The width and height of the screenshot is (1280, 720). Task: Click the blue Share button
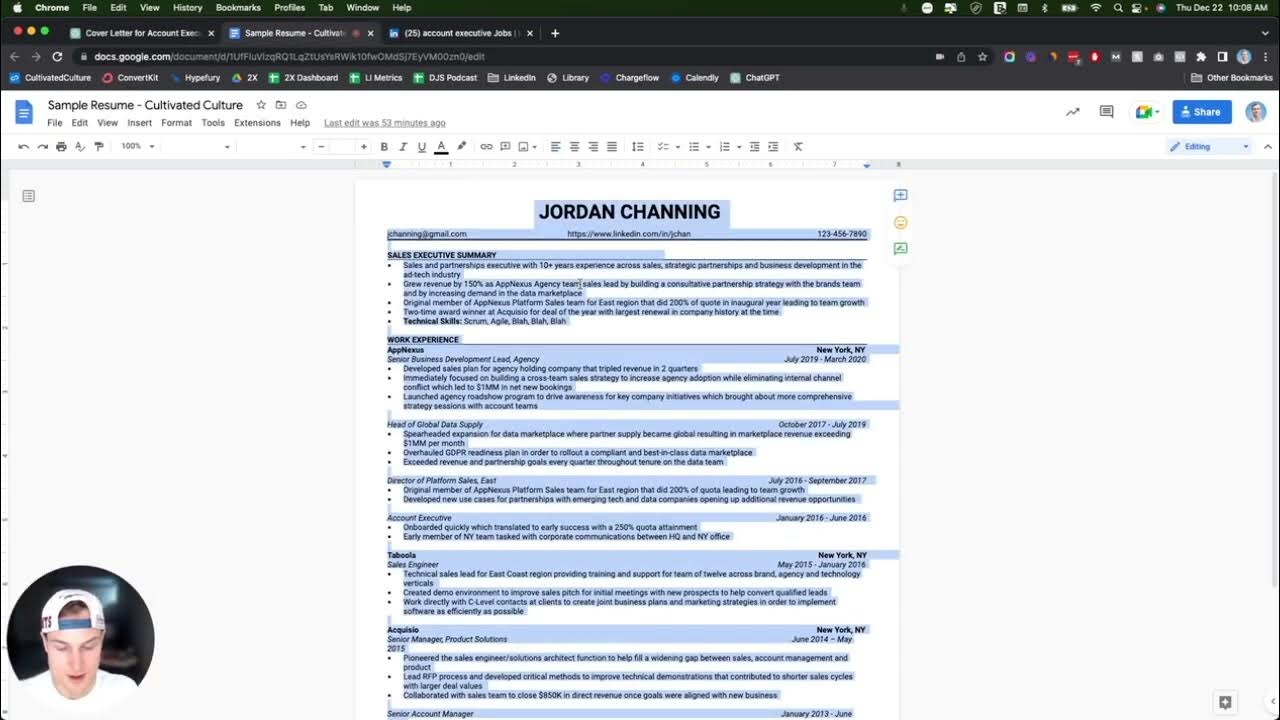click(1202, 112)
